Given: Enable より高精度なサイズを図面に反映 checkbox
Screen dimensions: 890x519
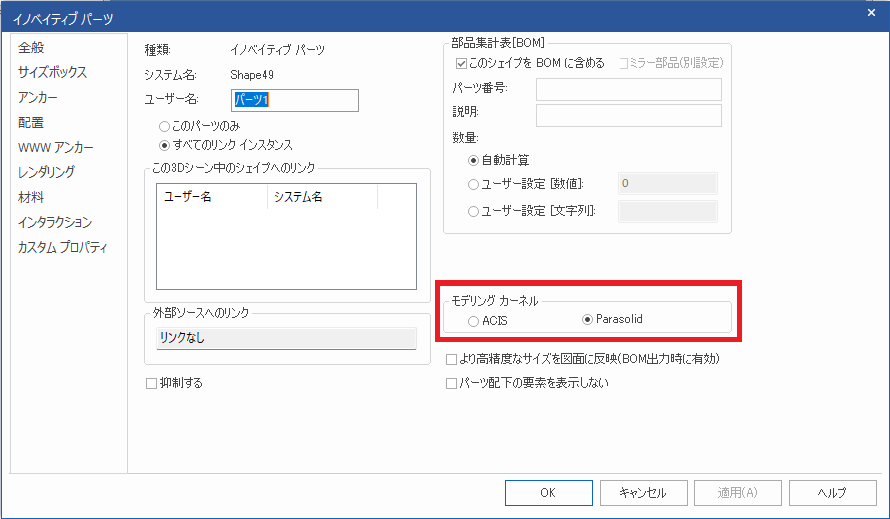Looking at the screenshot, I should (451, 359).
